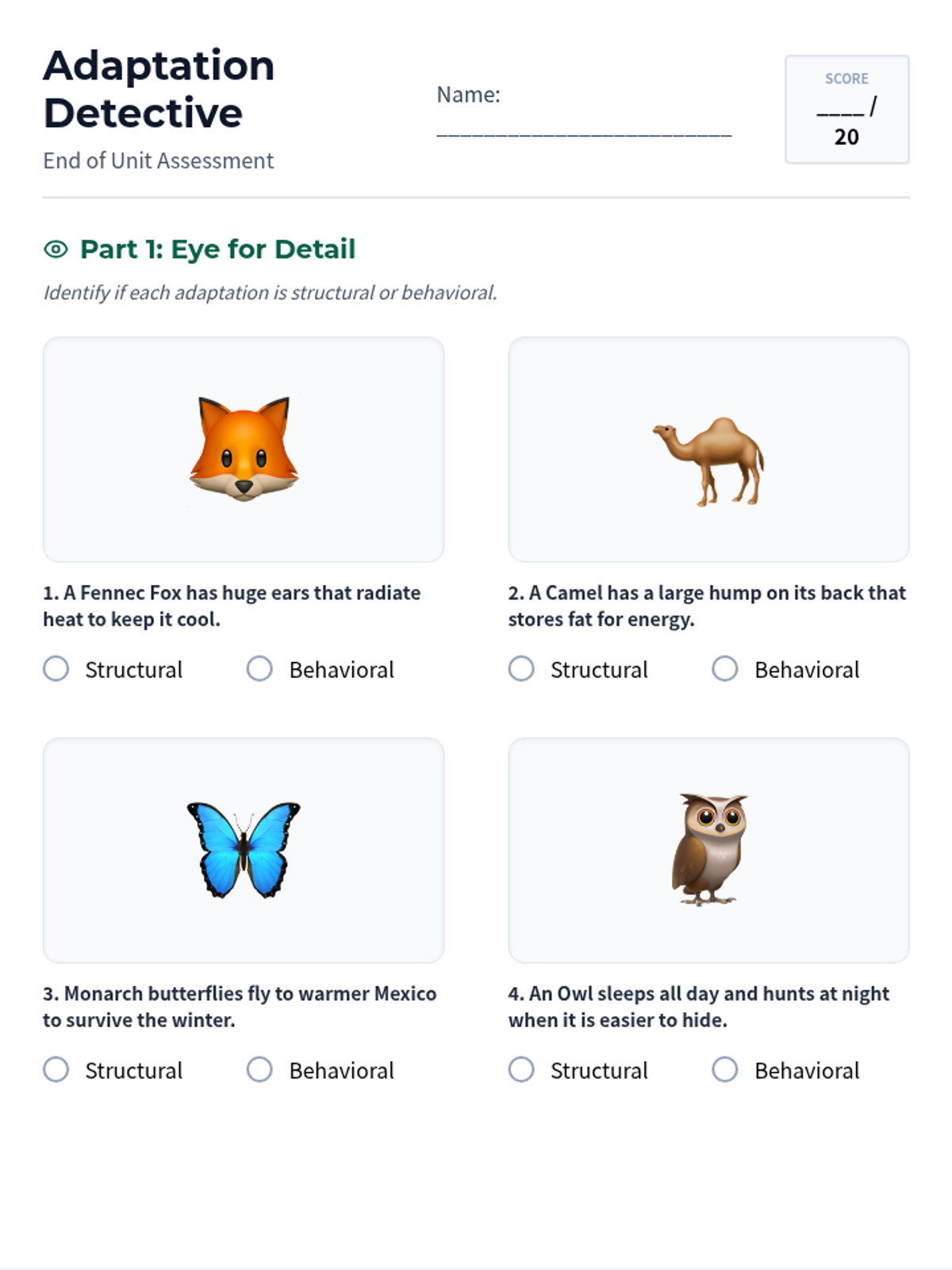Click the End of Unit Assessment subtitle
Viewport: 952px width, 1270px height.
158,160
